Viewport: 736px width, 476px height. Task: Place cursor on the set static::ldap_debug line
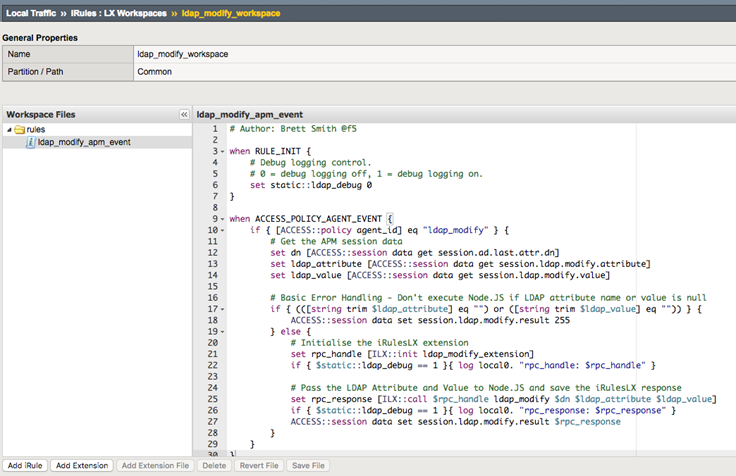click(311, 185)
